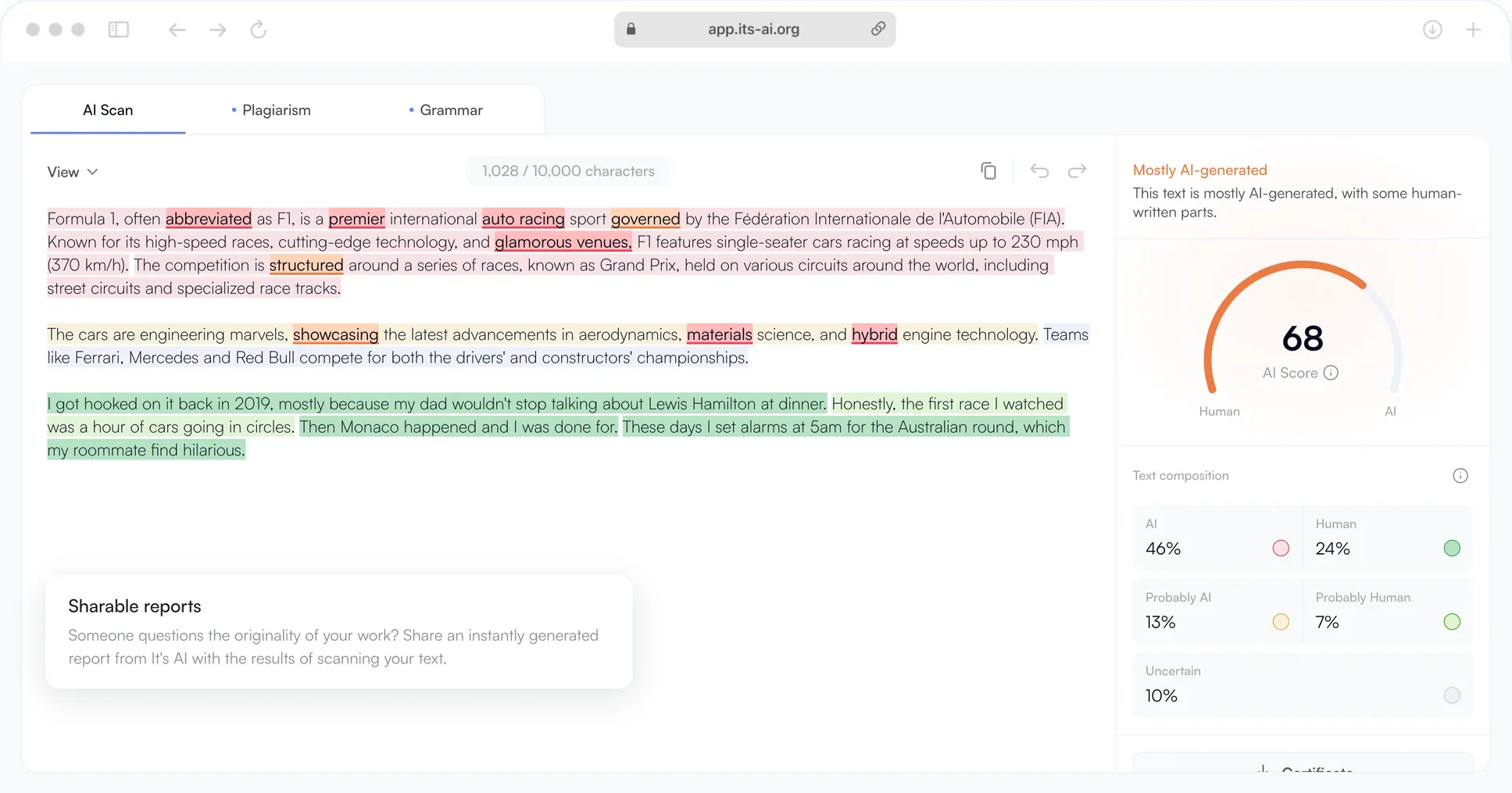Image resolution: width=1512 pixels, height=793 pixels.
Task: Click the sentence starting 'I got hooked on it'
Action: pos(437,404)
